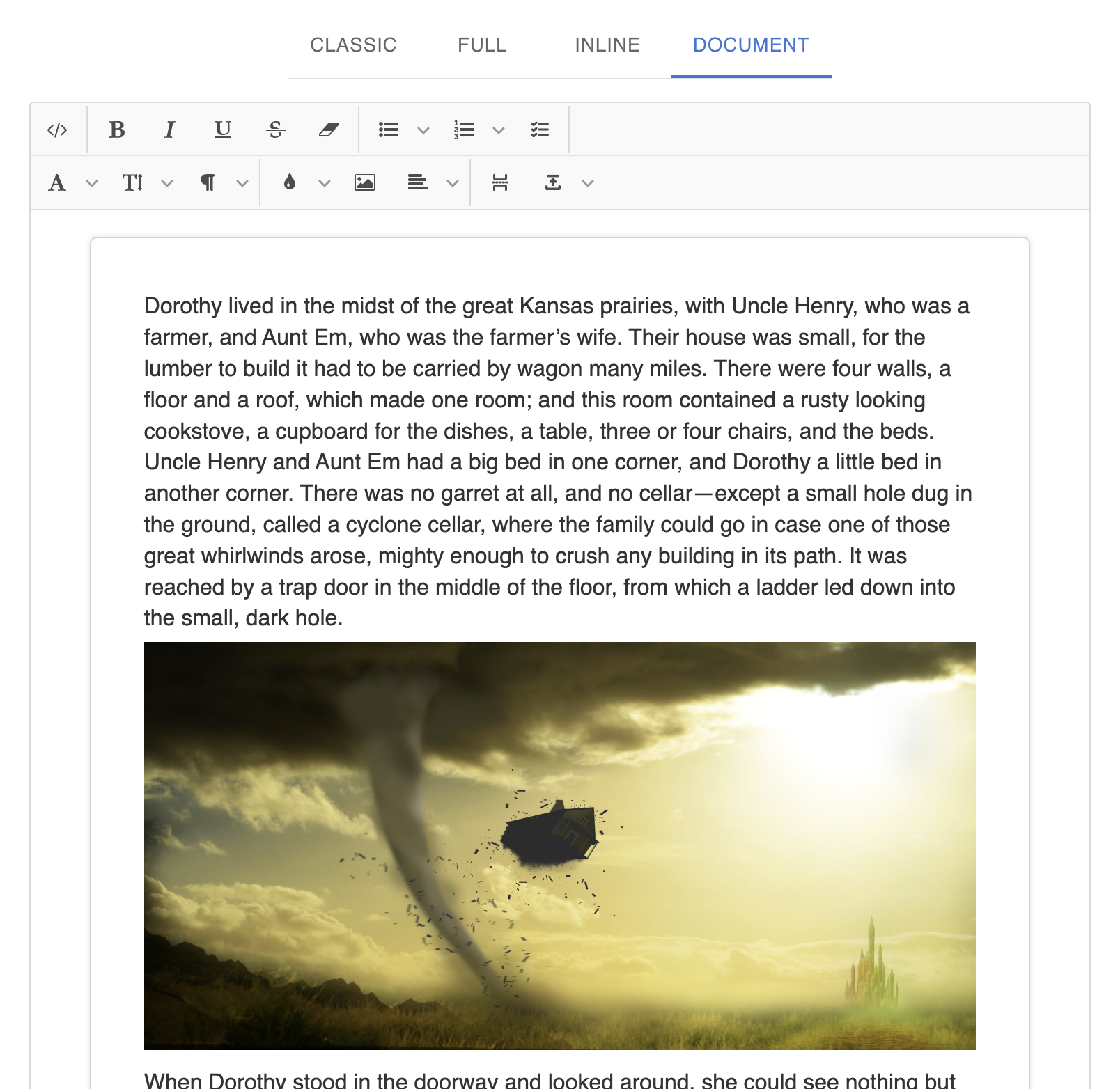The image size is (1120, 1089).
Task: Place cursor in the Dorothy paragraph text
Action: [559, 462]
